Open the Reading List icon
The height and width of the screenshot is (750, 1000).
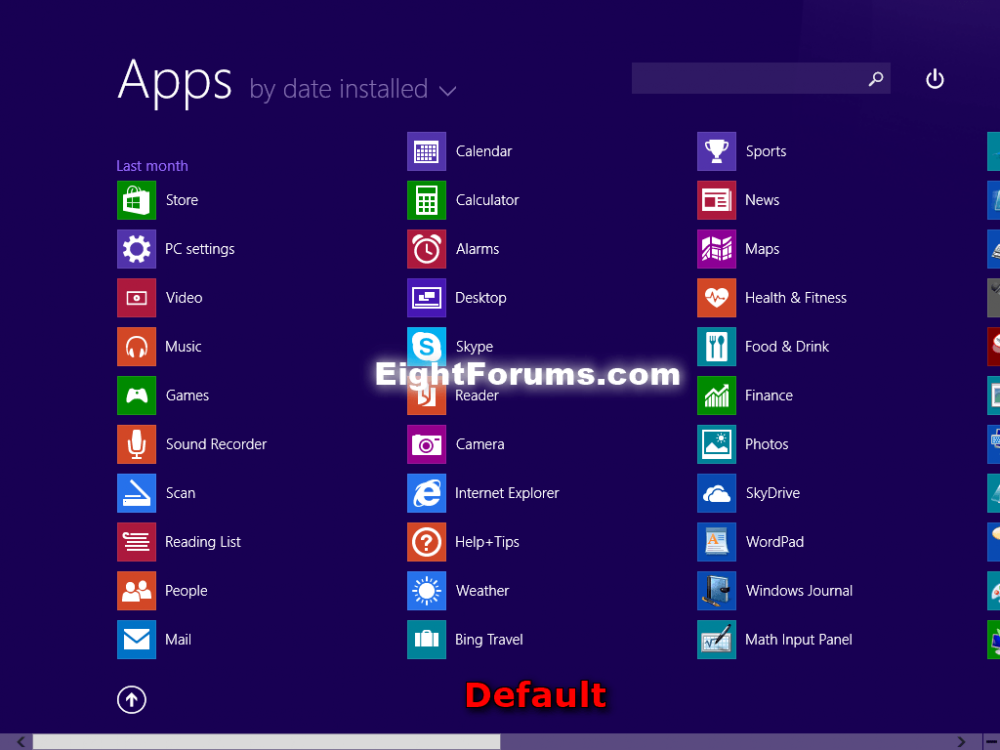click(x=136, y=541)
